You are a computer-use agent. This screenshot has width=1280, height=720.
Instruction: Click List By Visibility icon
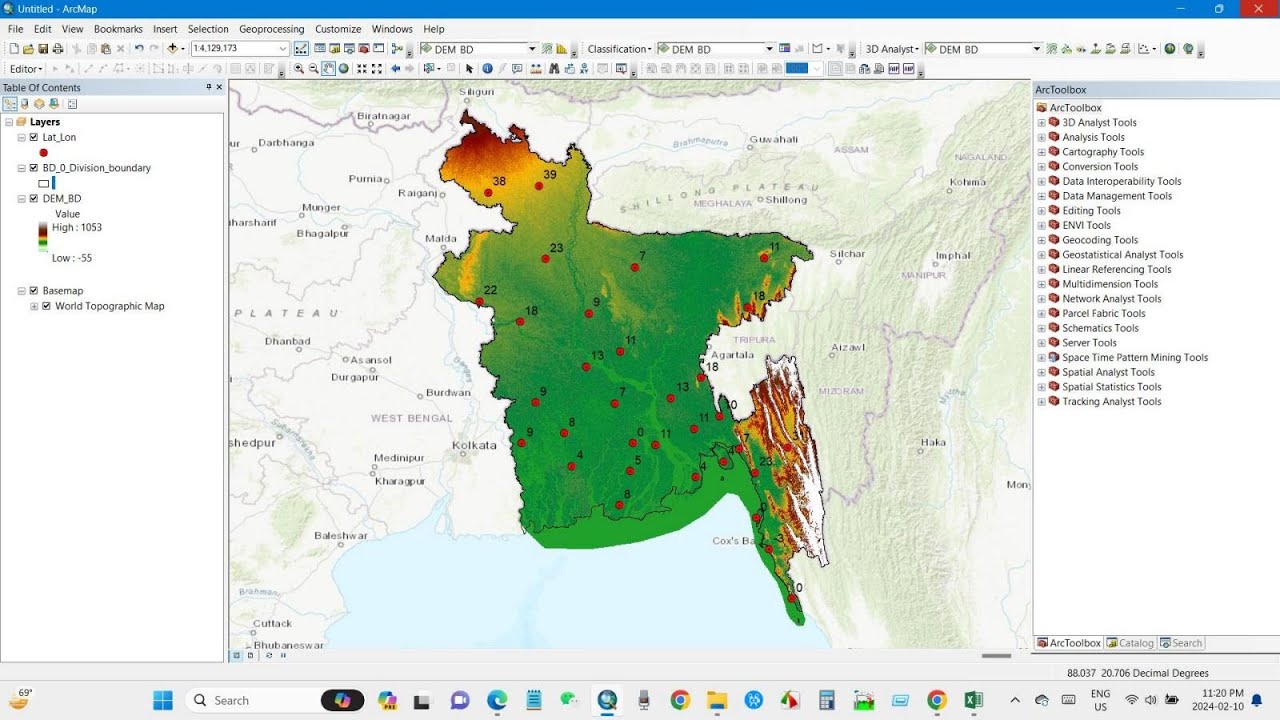40,104
